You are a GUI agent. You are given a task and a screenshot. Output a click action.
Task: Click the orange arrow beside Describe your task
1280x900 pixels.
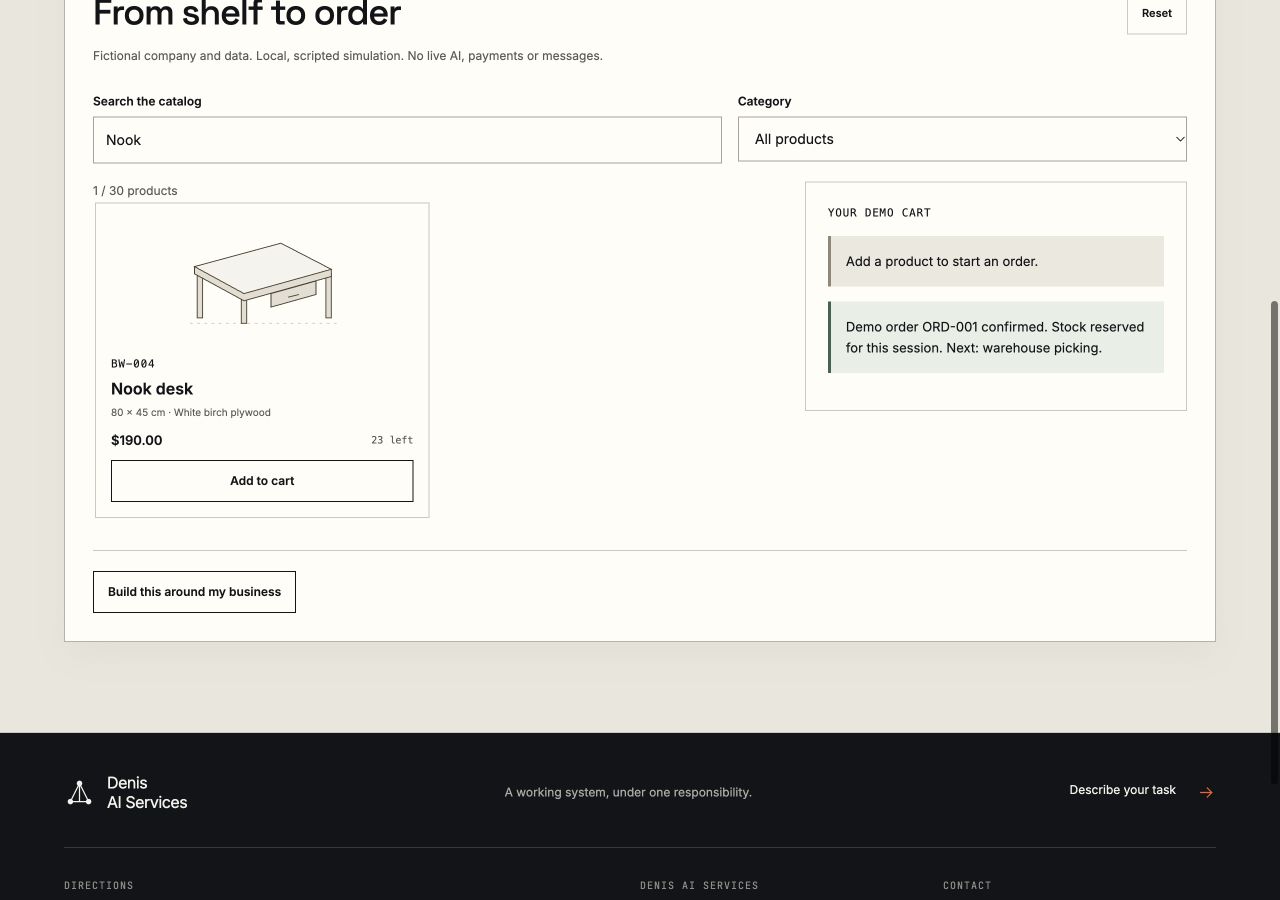(x=1206, y=792)
